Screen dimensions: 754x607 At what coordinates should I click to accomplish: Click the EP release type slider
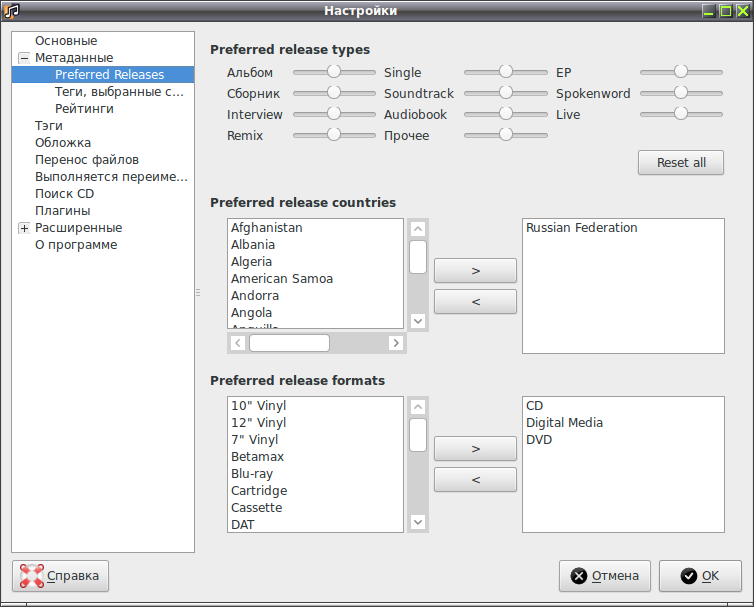click(x=681, y=72)
